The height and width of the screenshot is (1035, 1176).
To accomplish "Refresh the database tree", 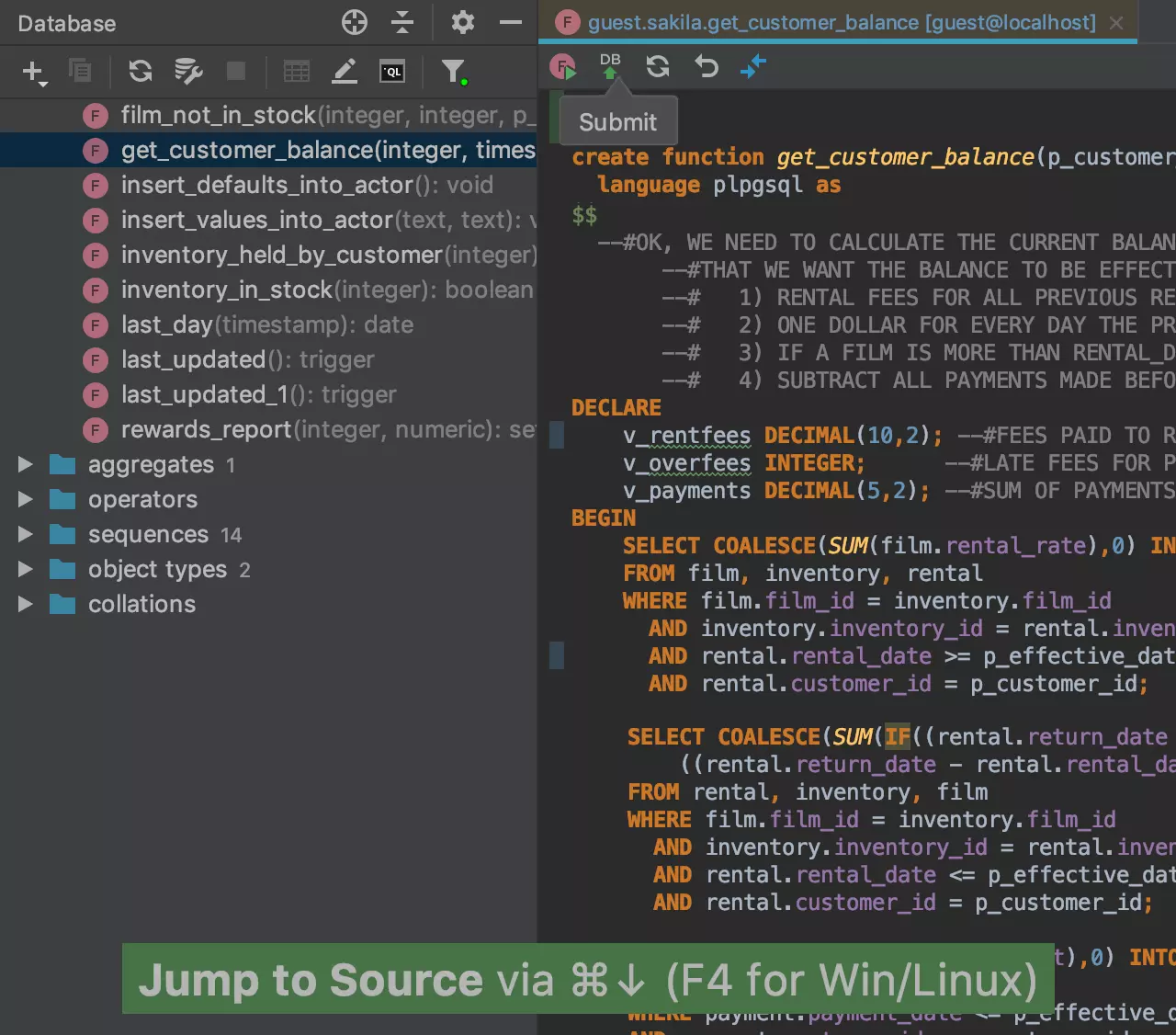I will click(x=141, y=72).
